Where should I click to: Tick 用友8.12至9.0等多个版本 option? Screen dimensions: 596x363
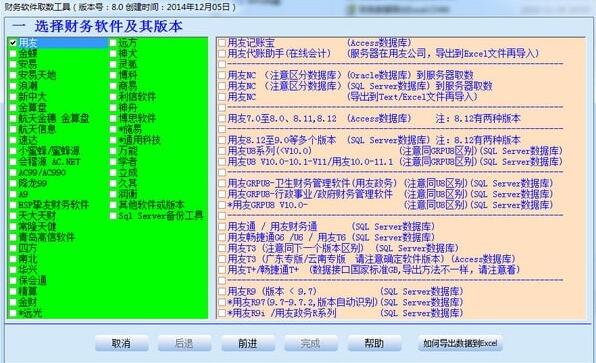[222, 140]
